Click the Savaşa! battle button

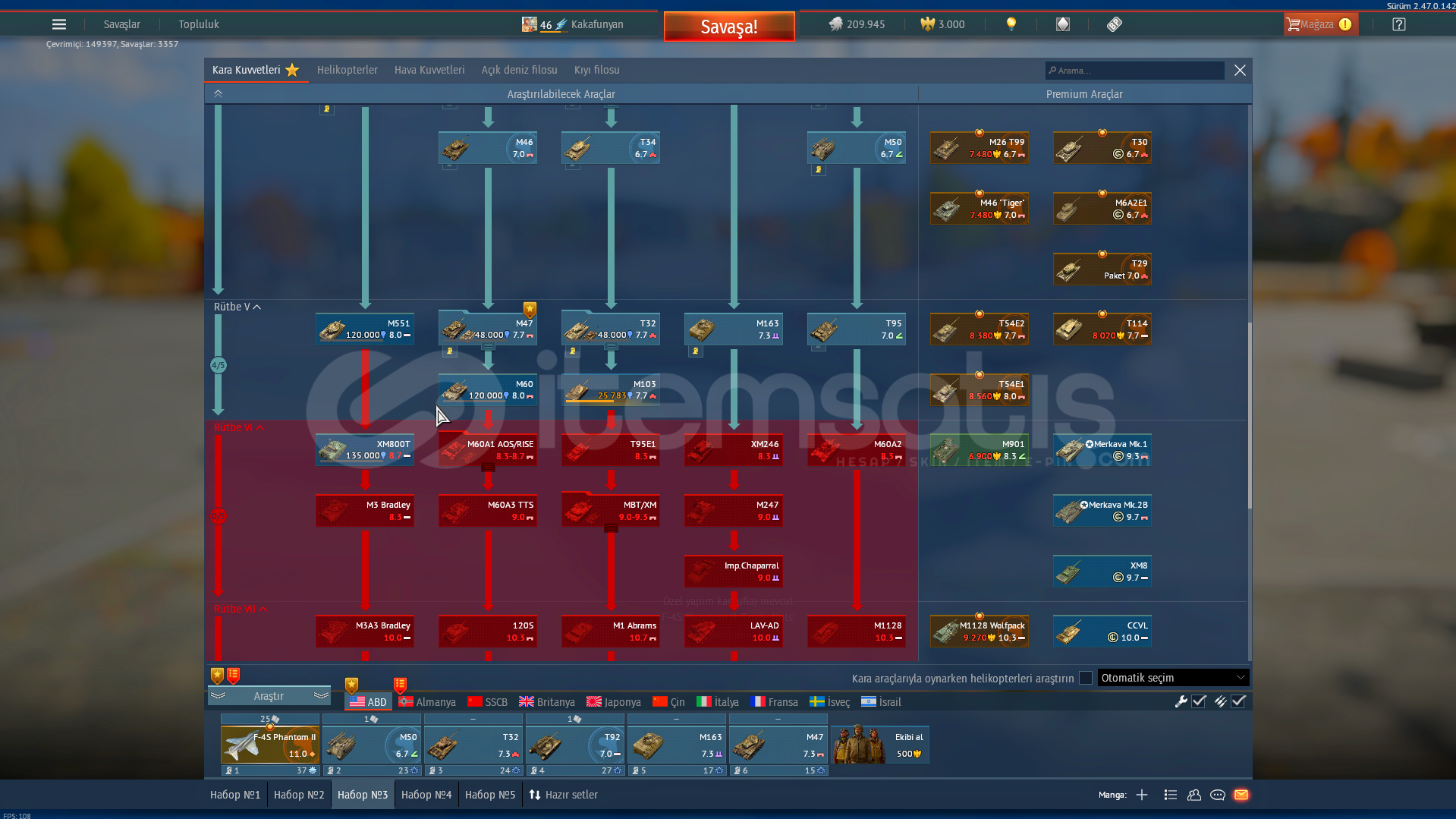point(729,27)
